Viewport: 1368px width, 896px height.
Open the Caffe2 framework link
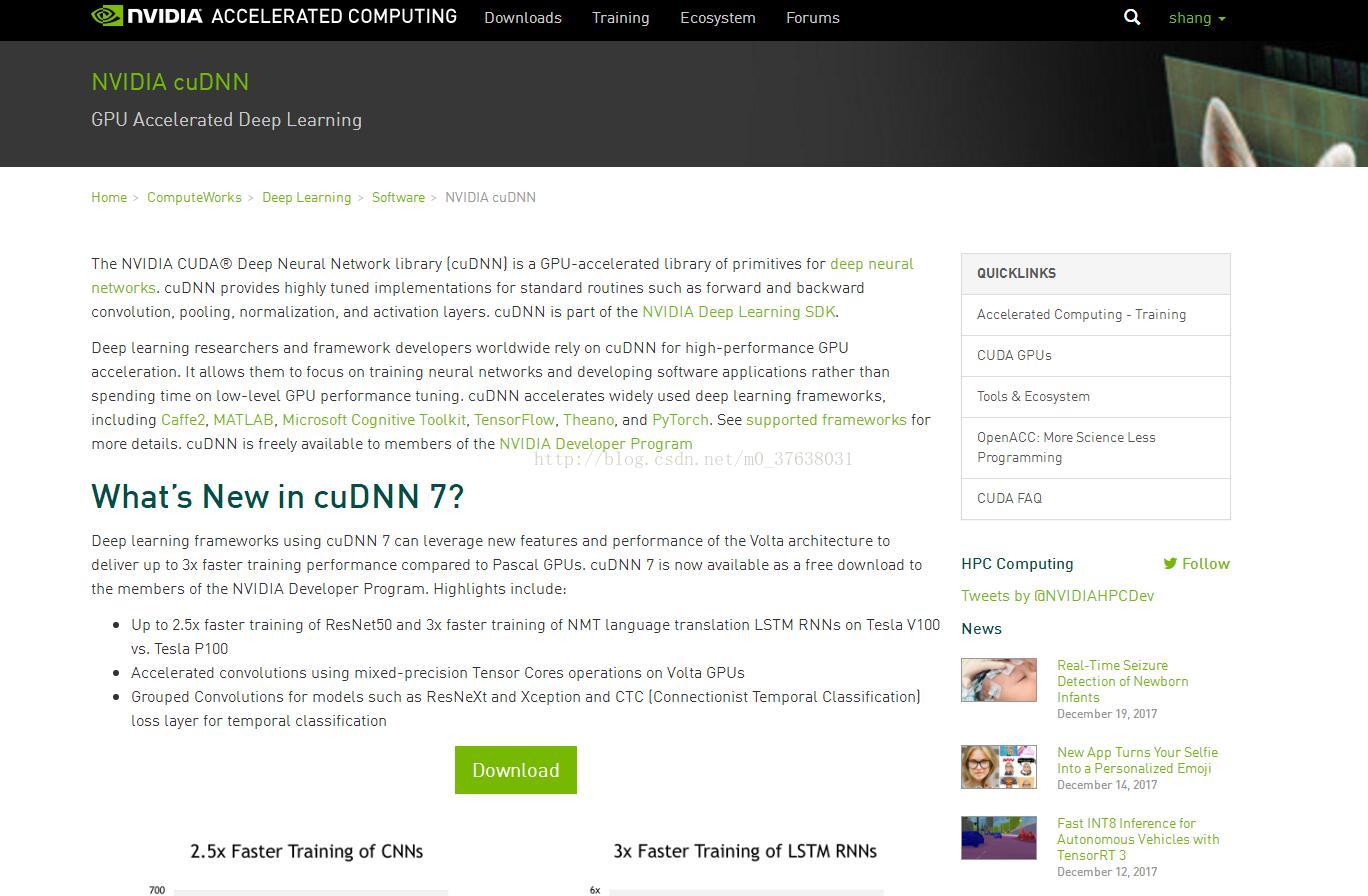pyautogui.click(x=183, y=420)
